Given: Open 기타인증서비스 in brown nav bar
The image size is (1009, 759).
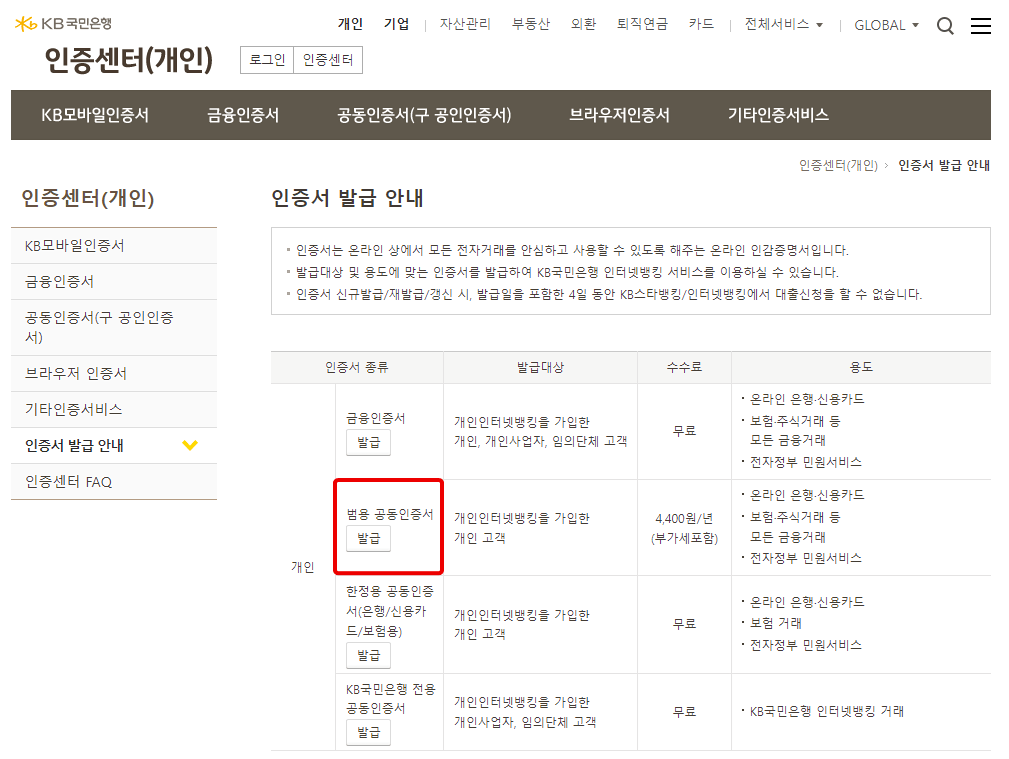Looking at the screenshot, I should coord(779,115).
